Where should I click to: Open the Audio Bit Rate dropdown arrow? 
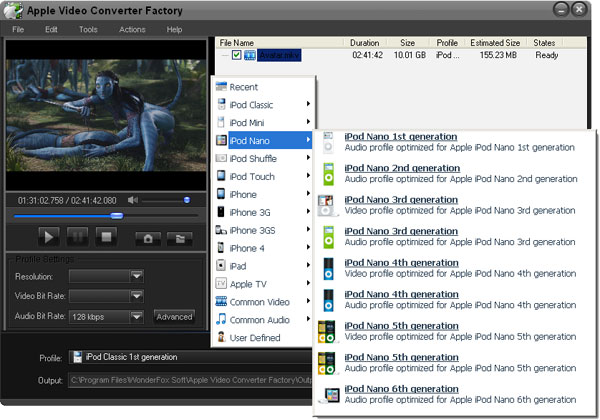coord(137,317)
